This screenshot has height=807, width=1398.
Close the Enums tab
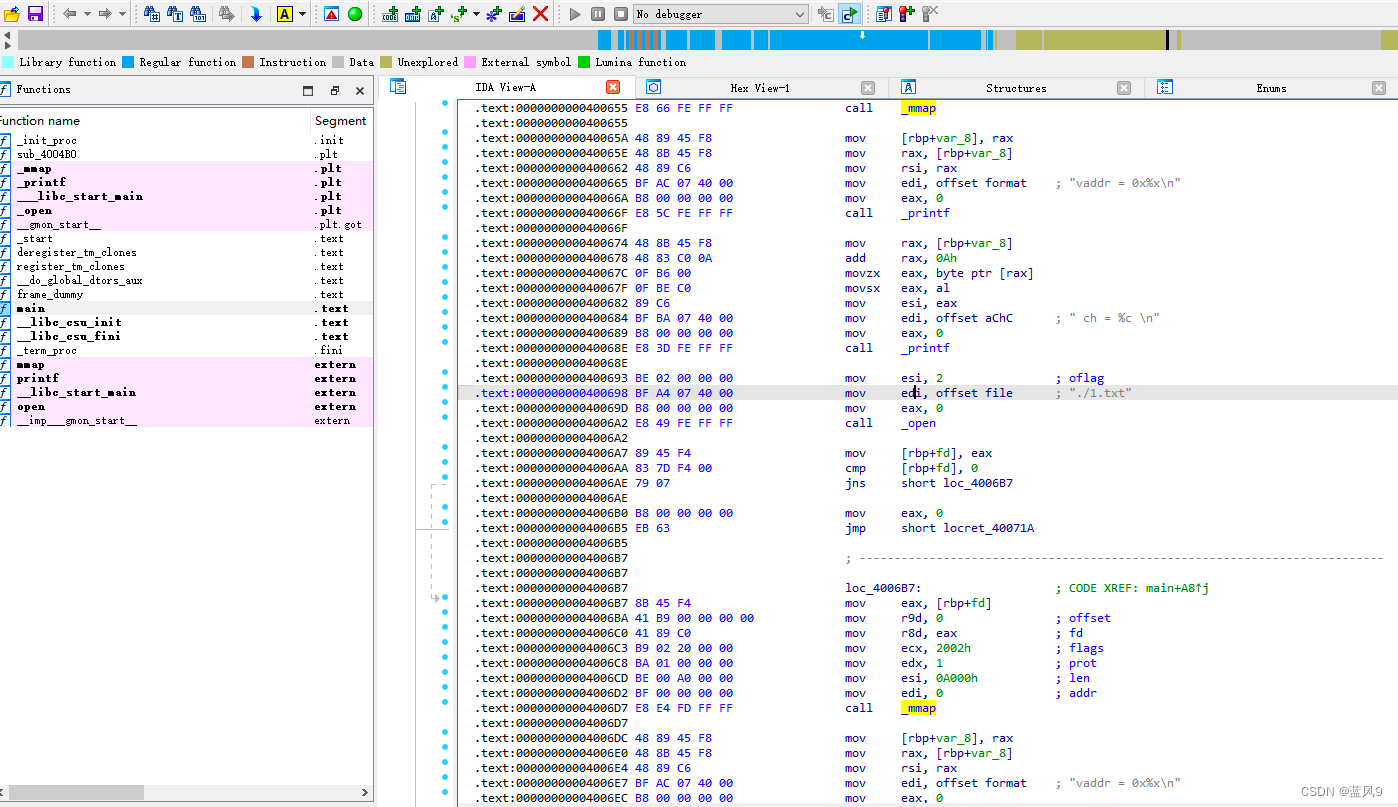(1379, 88)
